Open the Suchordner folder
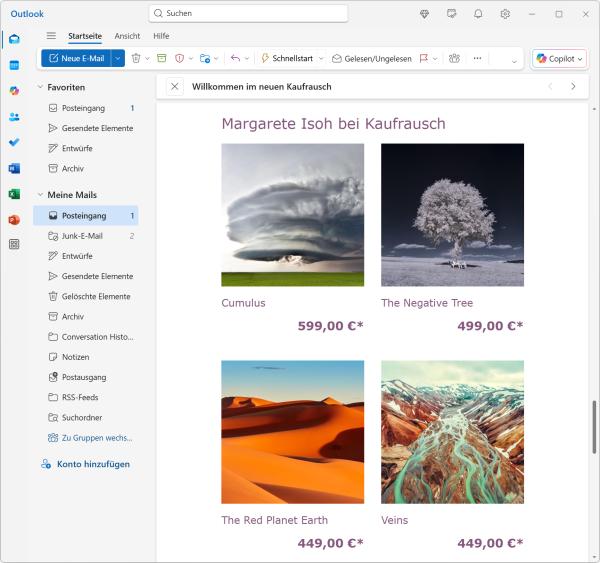 tap(86, 418)
